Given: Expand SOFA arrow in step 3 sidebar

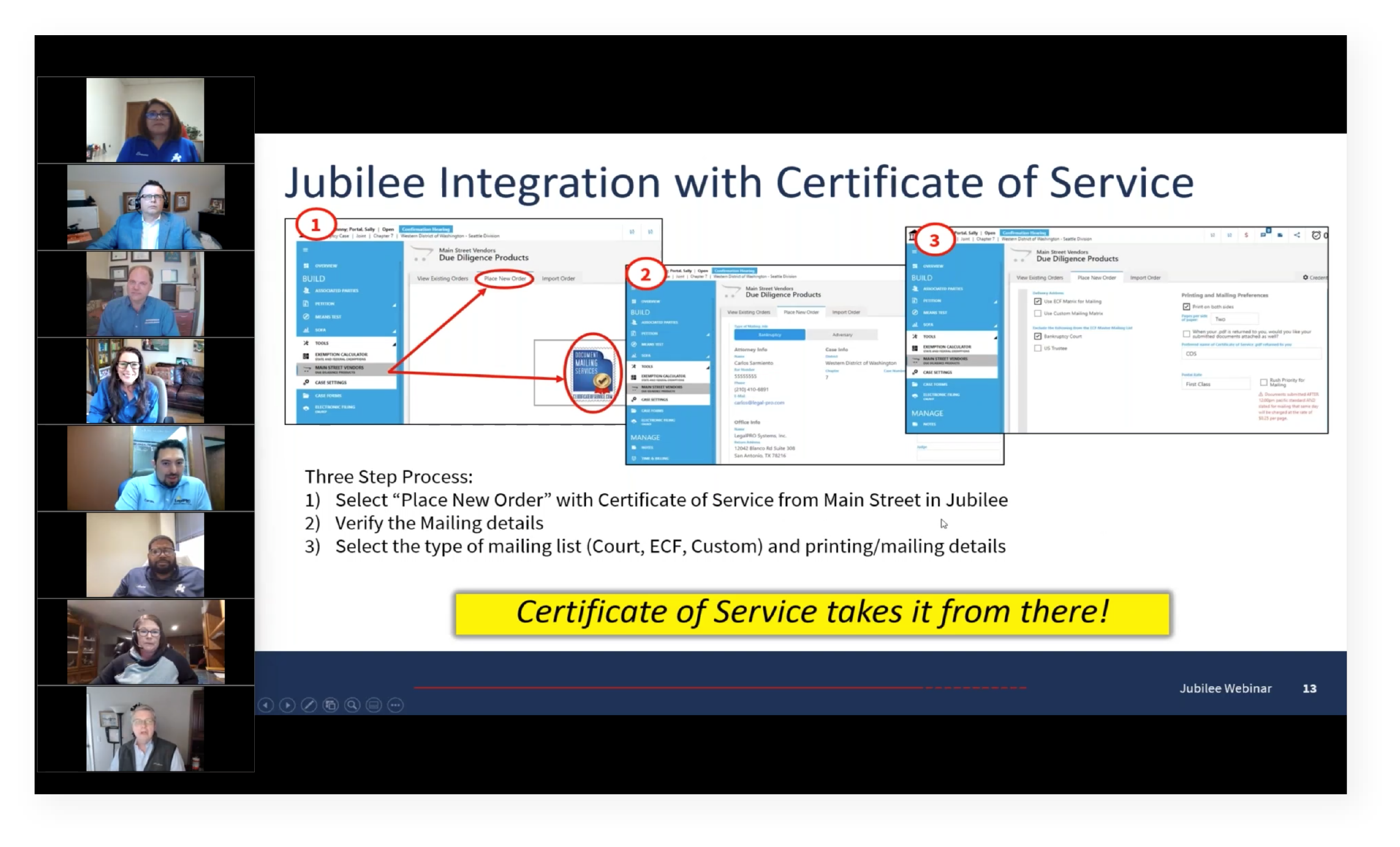Looking at the screenshot, I should click(995, 325).
